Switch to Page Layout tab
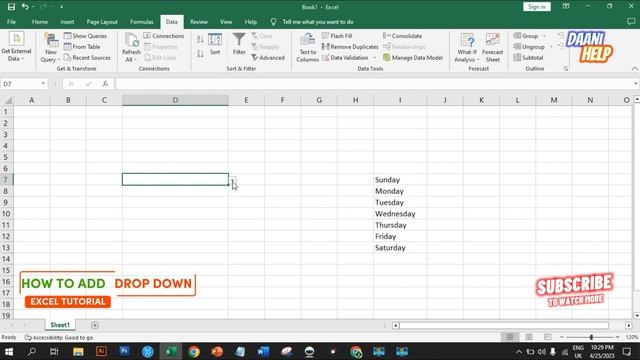The image size is (640, 360). click(102, 22)
